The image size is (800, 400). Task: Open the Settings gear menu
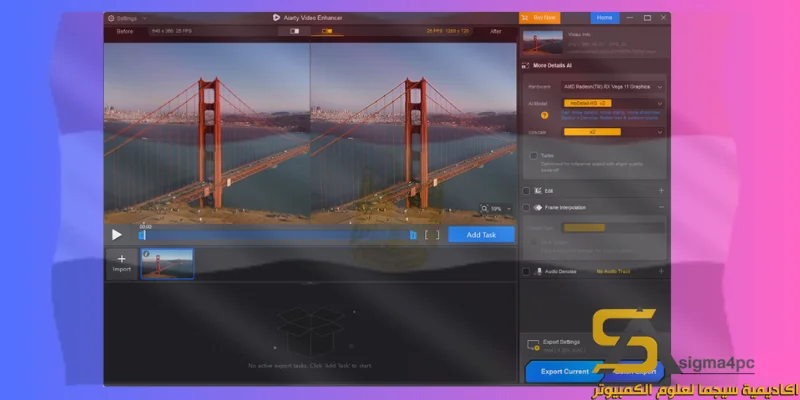pyautogui.click(x=111, y=18)
